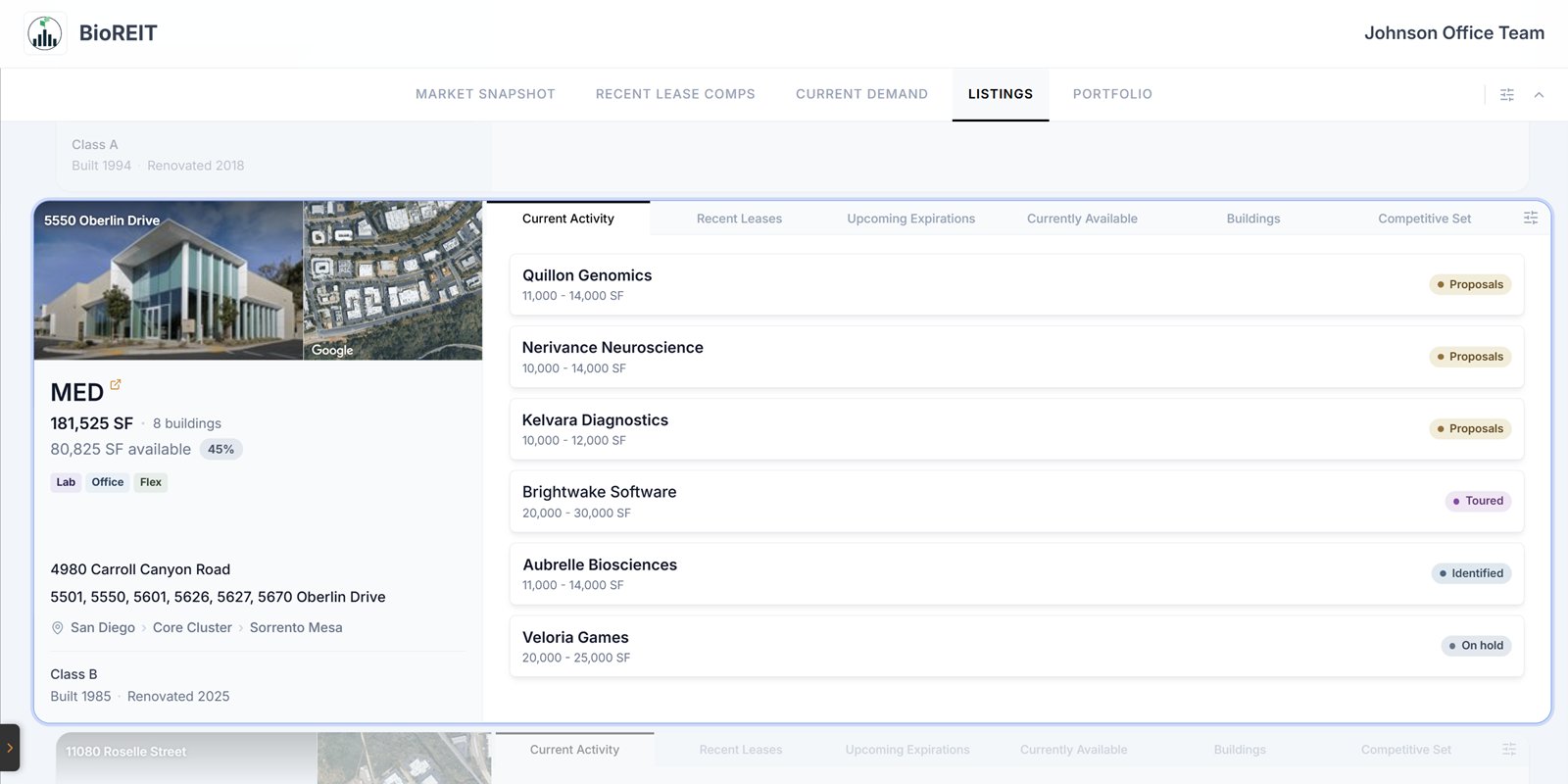
Task: Click the Proposals badge for Quillon Genomics
Action: [x=1470, y=284]
